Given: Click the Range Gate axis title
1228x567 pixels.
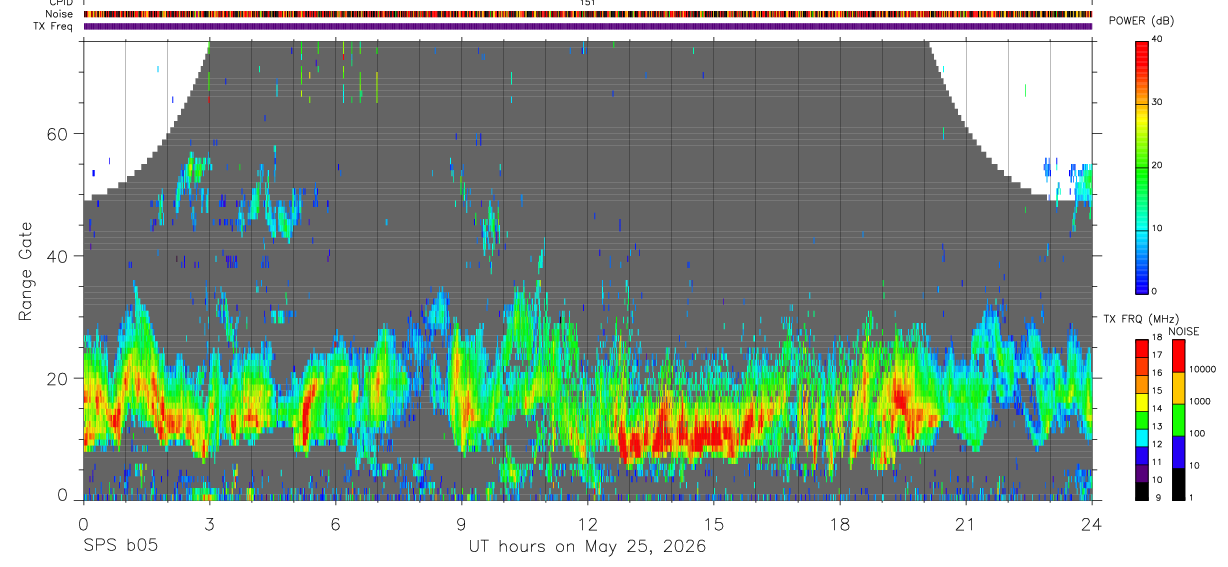Looking at the screenshot, I should click(x=26, y=272).
